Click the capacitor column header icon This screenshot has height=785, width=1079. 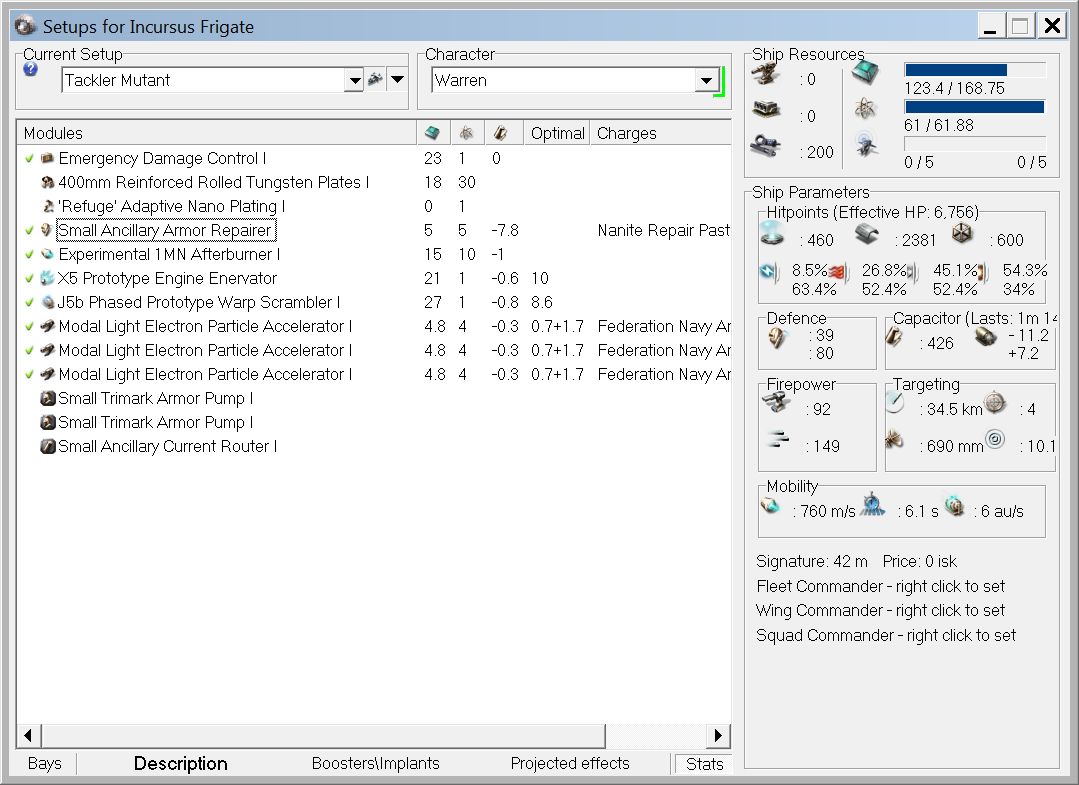tap(501, 133)
